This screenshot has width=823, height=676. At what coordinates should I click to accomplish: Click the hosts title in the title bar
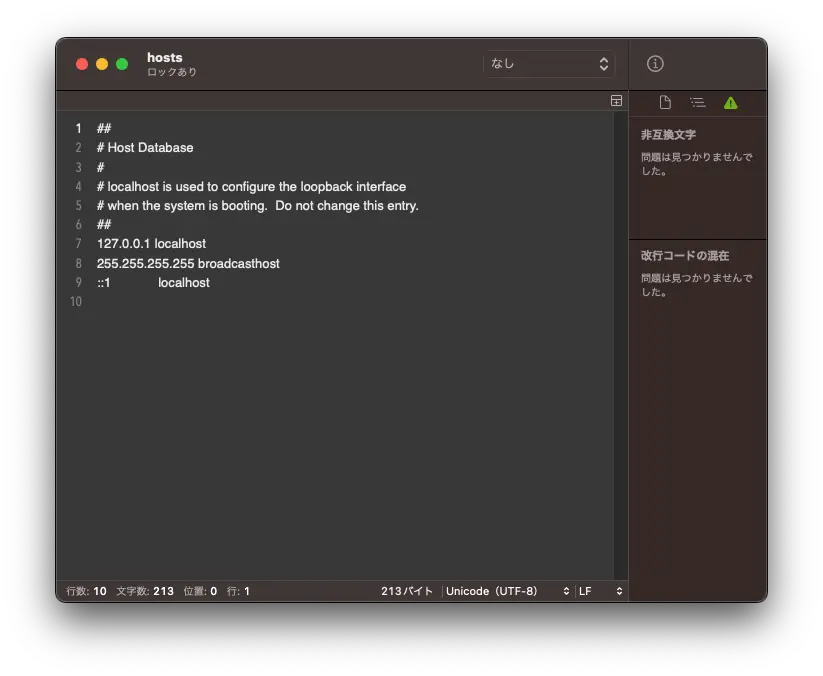[165, 58]
